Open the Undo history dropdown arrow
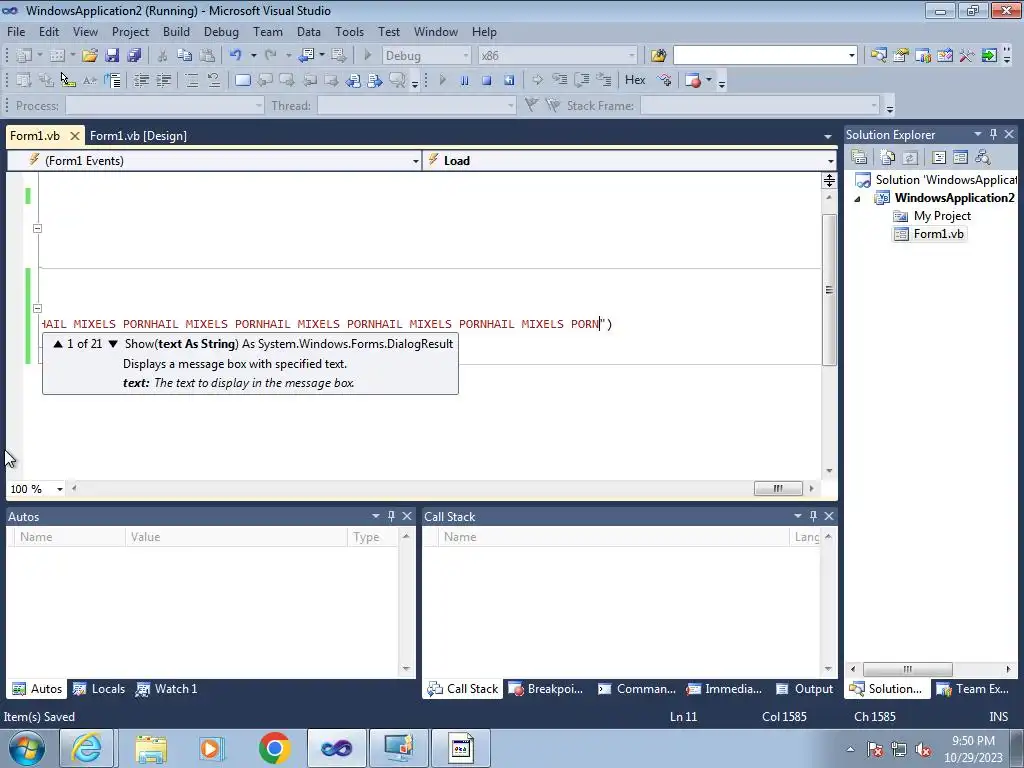 (x=253, y=56)
